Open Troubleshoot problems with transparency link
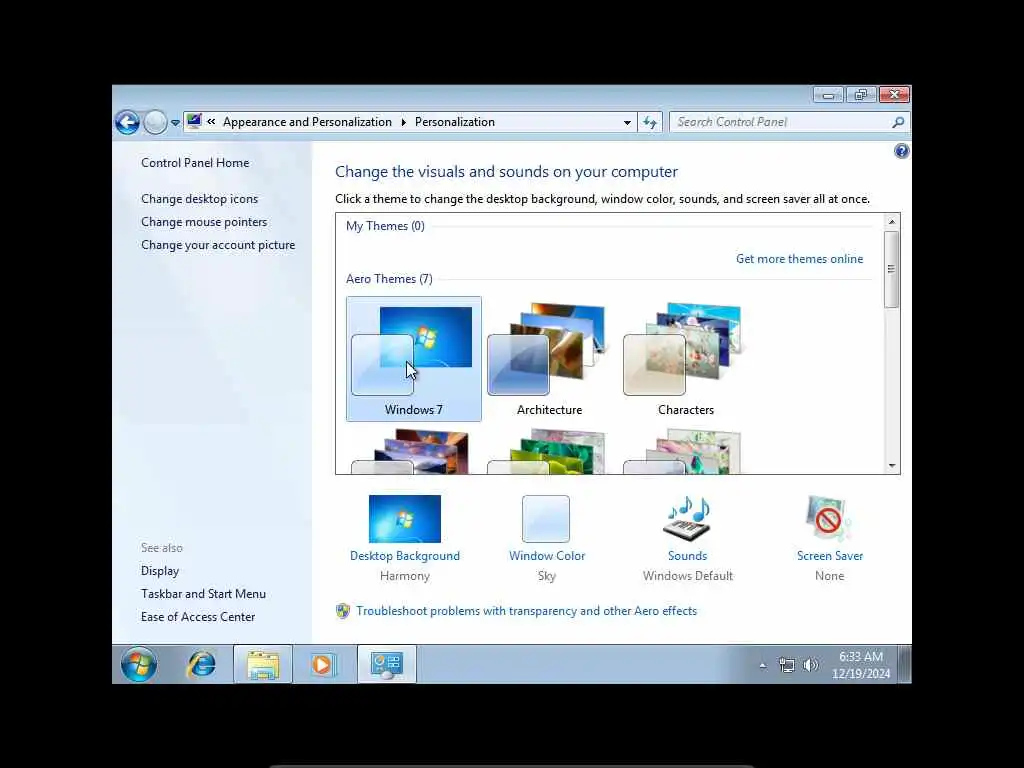The image size is (1024, 768). click(526, 611)
